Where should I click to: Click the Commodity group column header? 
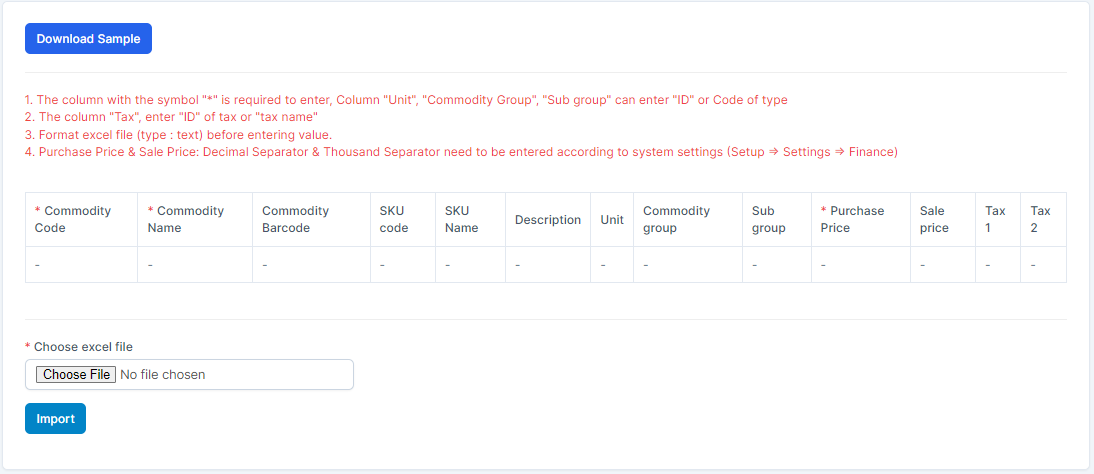click(676, 219)
